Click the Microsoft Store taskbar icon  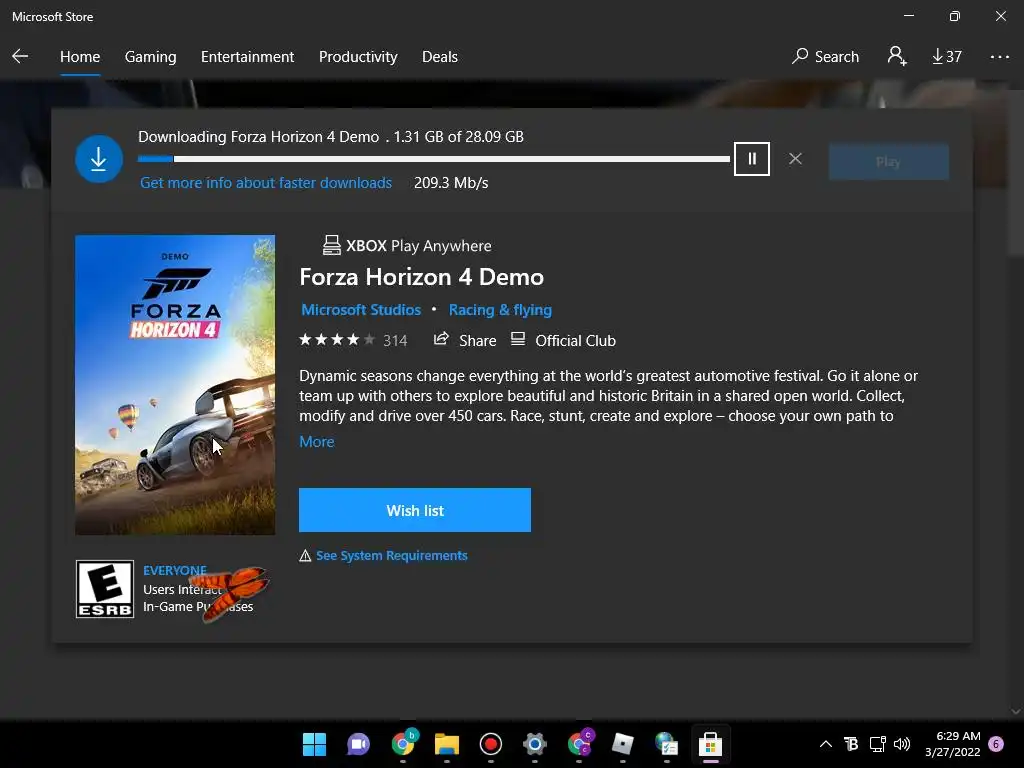pos(711,744)
